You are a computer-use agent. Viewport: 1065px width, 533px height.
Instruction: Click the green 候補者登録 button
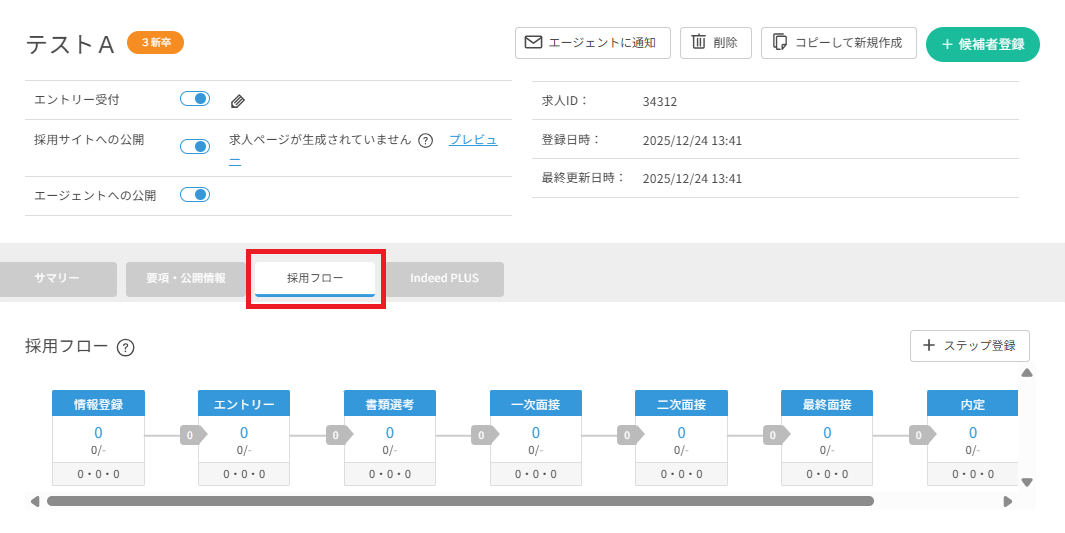pyautogui.click(x=982, y=45)
